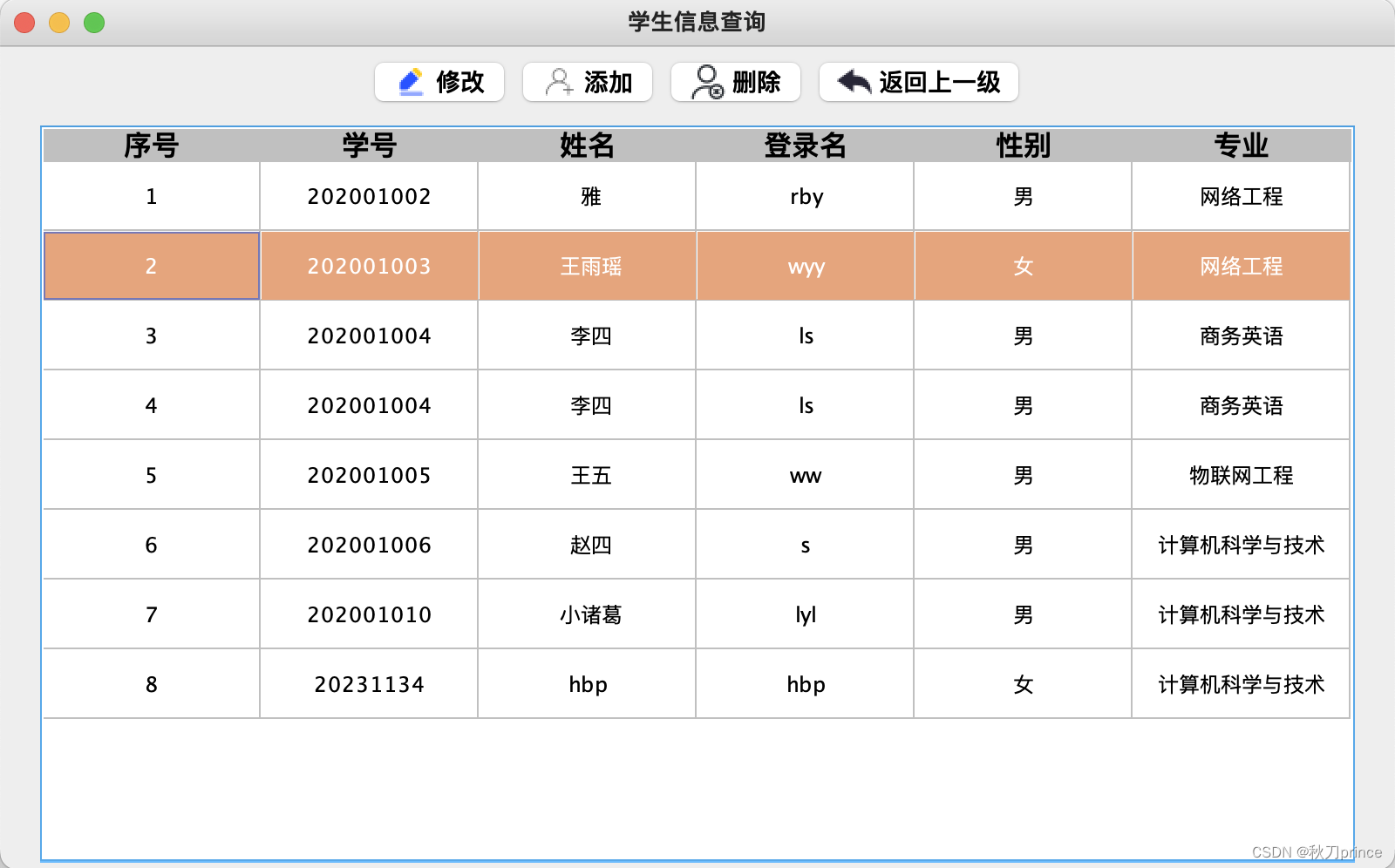Click the 添加 button label
This screenshot has width=1395, height=868.
pyautogui.click(x=609, y=82)
